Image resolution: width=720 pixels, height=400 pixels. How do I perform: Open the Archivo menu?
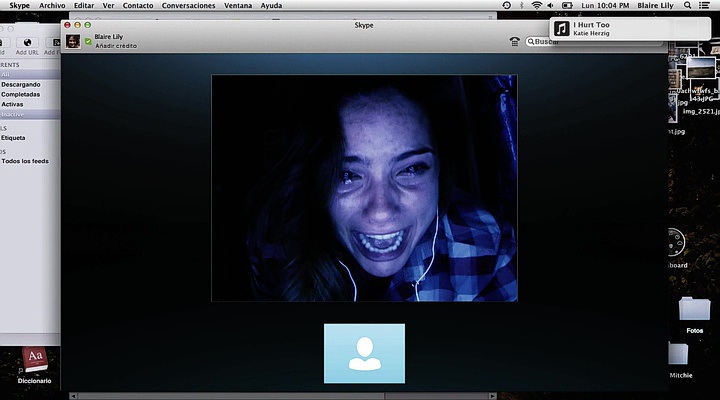[52, 6]
